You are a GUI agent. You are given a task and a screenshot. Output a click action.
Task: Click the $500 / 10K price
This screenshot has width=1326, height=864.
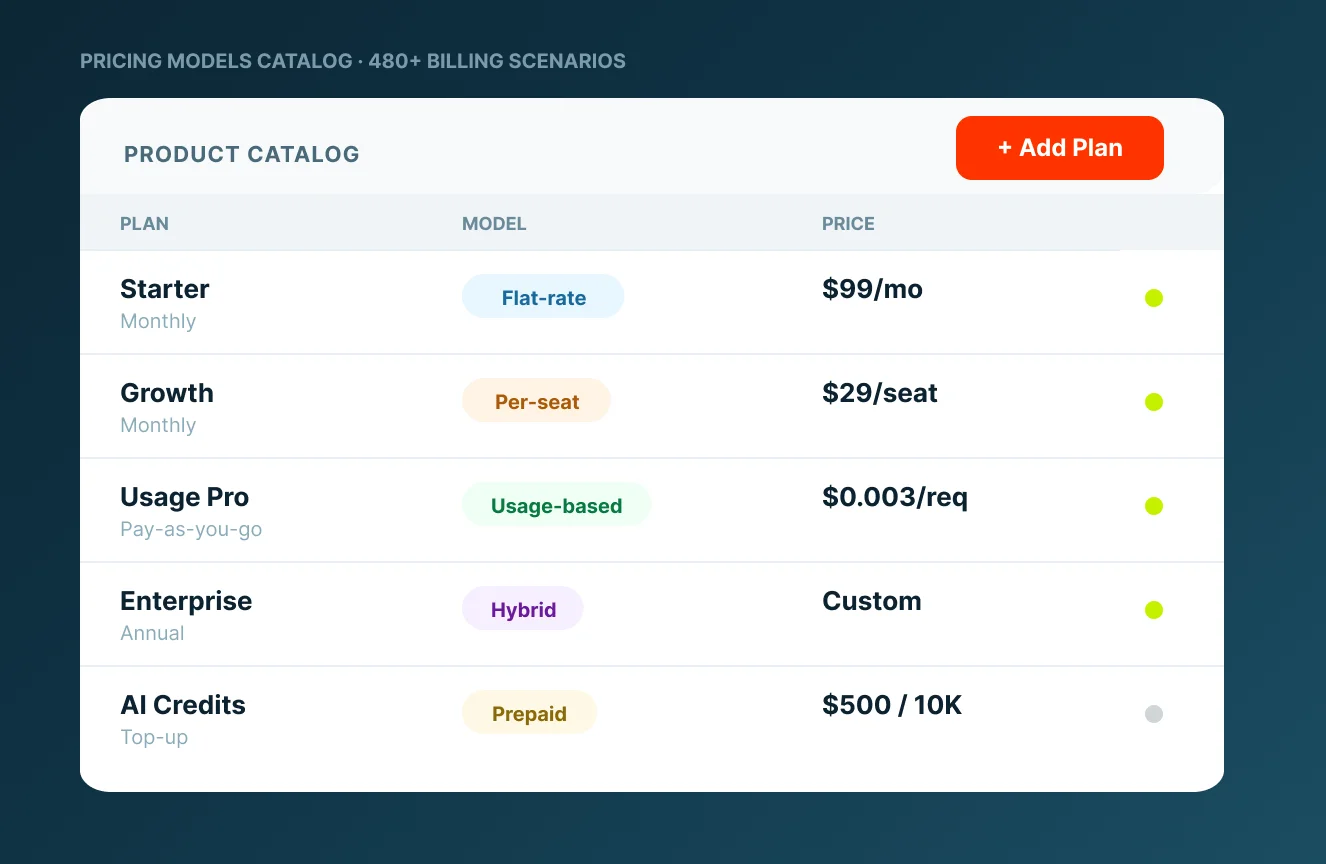click(x=892, y=705)
